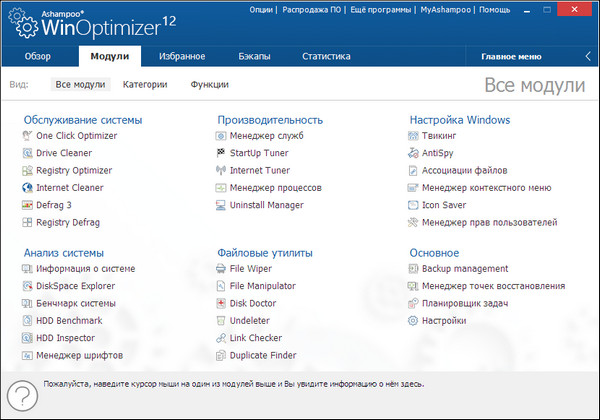Switch view to Функции

pyautogui.click(x=209, y=85)
